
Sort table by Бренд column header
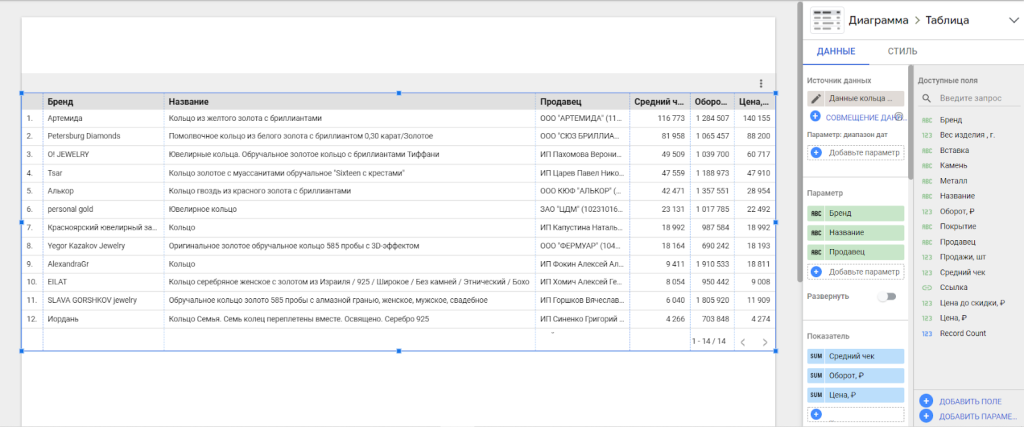click(x=60, y=102)
